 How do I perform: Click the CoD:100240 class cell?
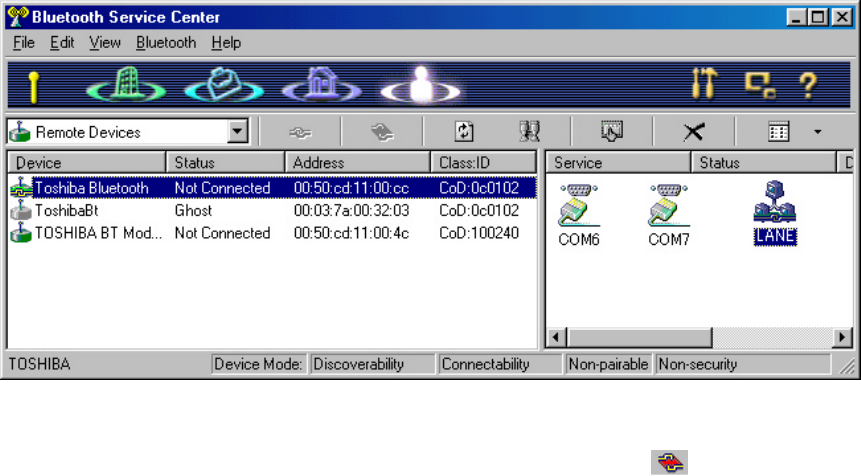tap(479, 233)
